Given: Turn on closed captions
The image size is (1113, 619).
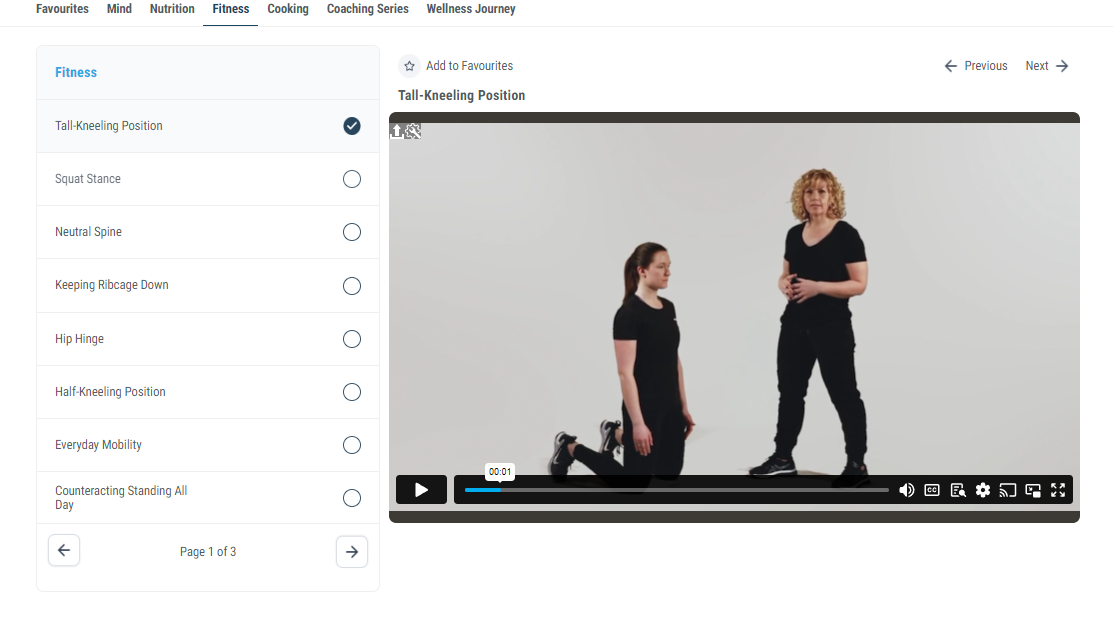Looking at the screenshot, I should tap(932, 490).
